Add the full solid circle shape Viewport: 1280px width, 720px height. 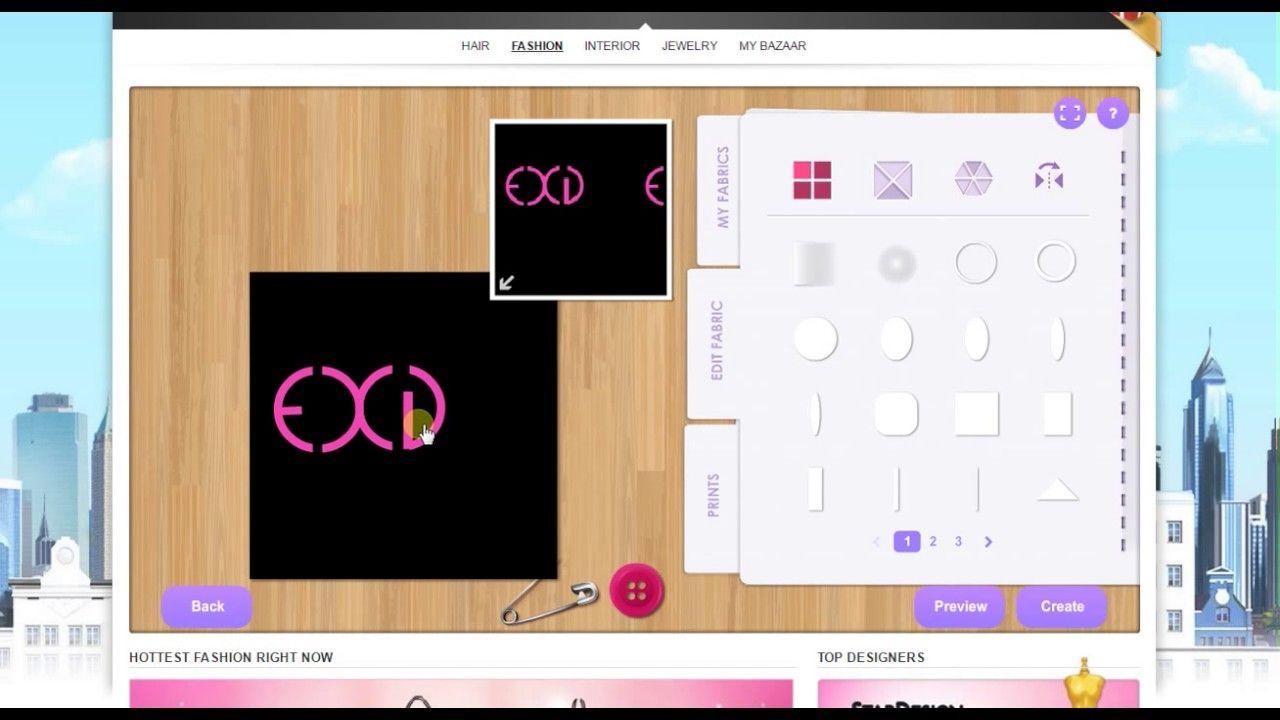pos(815,339)
